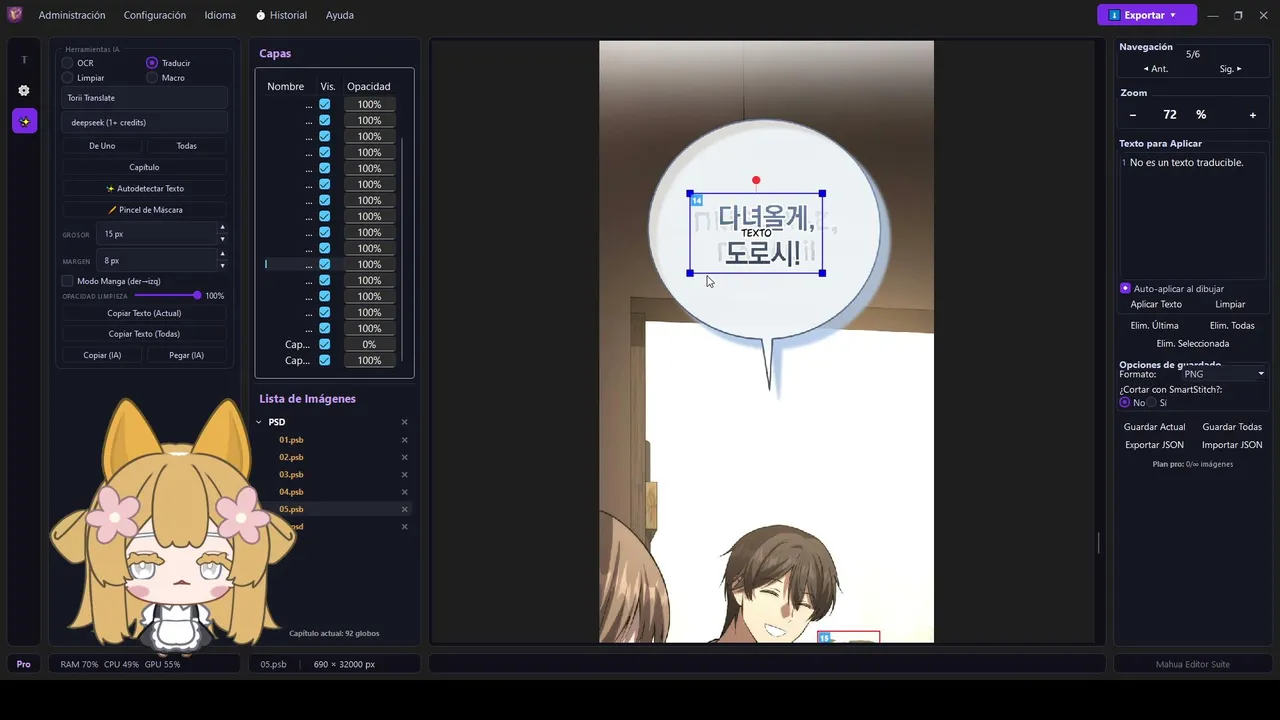Open the Historial menu
This screenshot has height=720, width=1280.
pos(282,15)
